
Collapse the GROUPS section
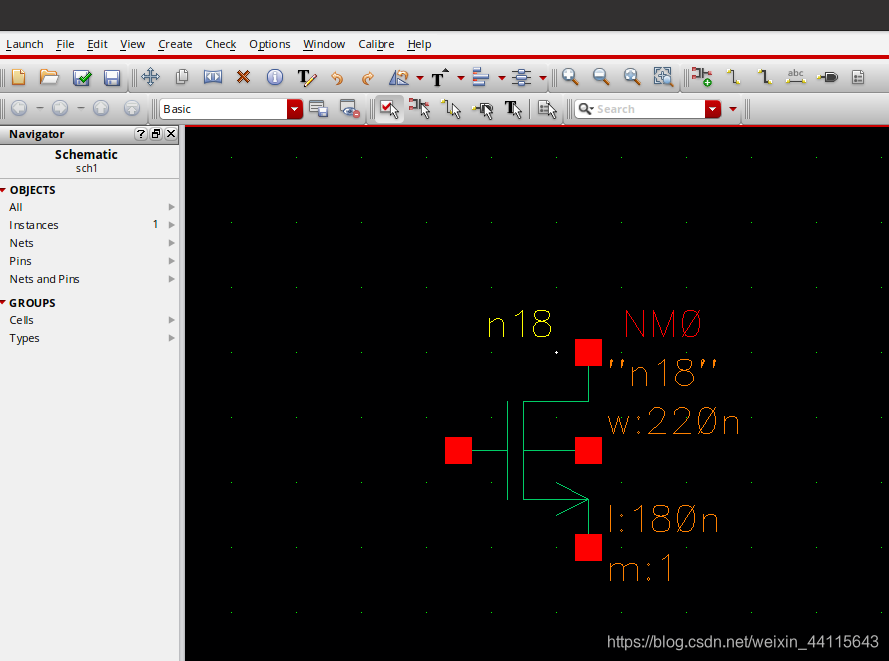tap(3, 303)
